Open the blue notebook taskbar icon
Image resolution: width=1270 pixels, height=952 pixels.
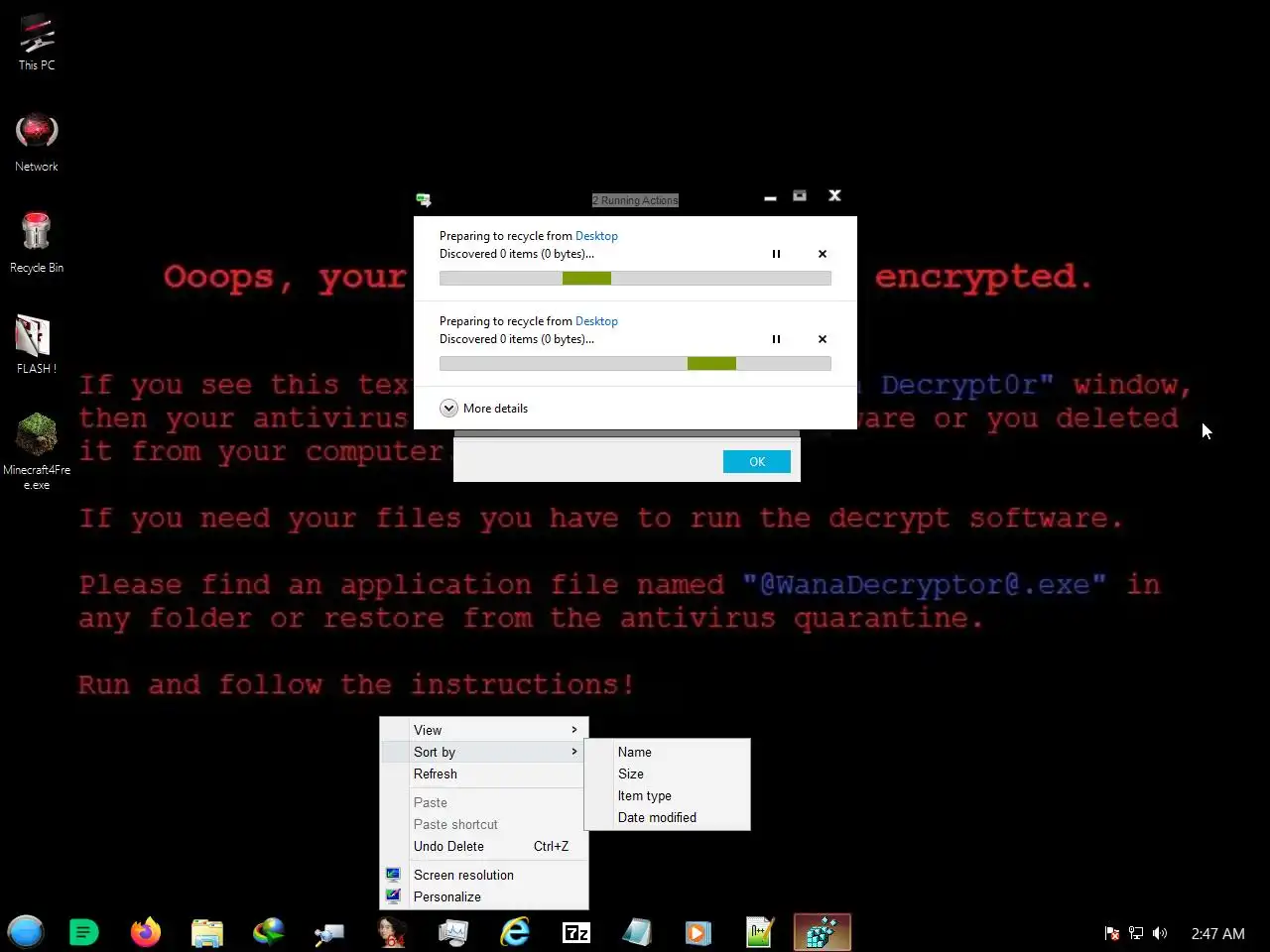pos(637,932)
